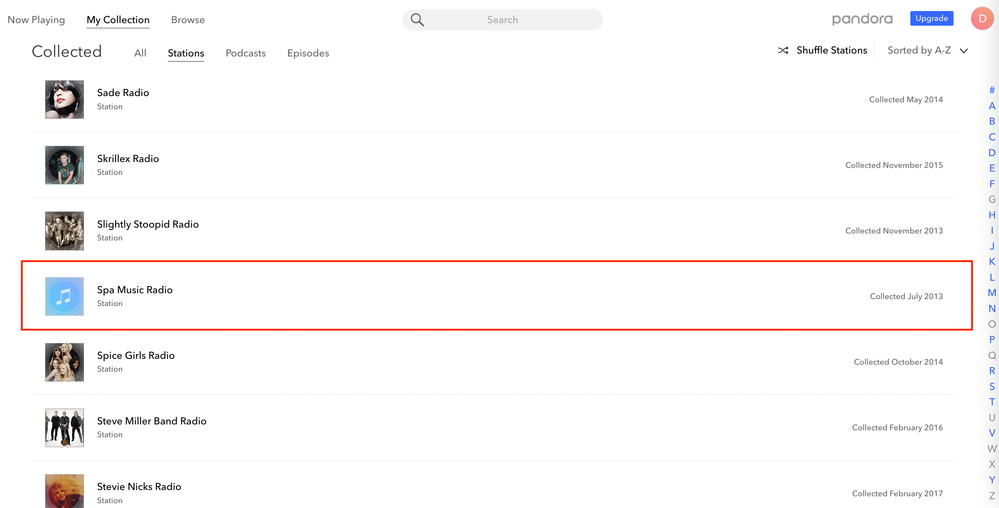Select the Episodes filter tab
This screenshot has width=999, height=508.
tap(308, 53)
